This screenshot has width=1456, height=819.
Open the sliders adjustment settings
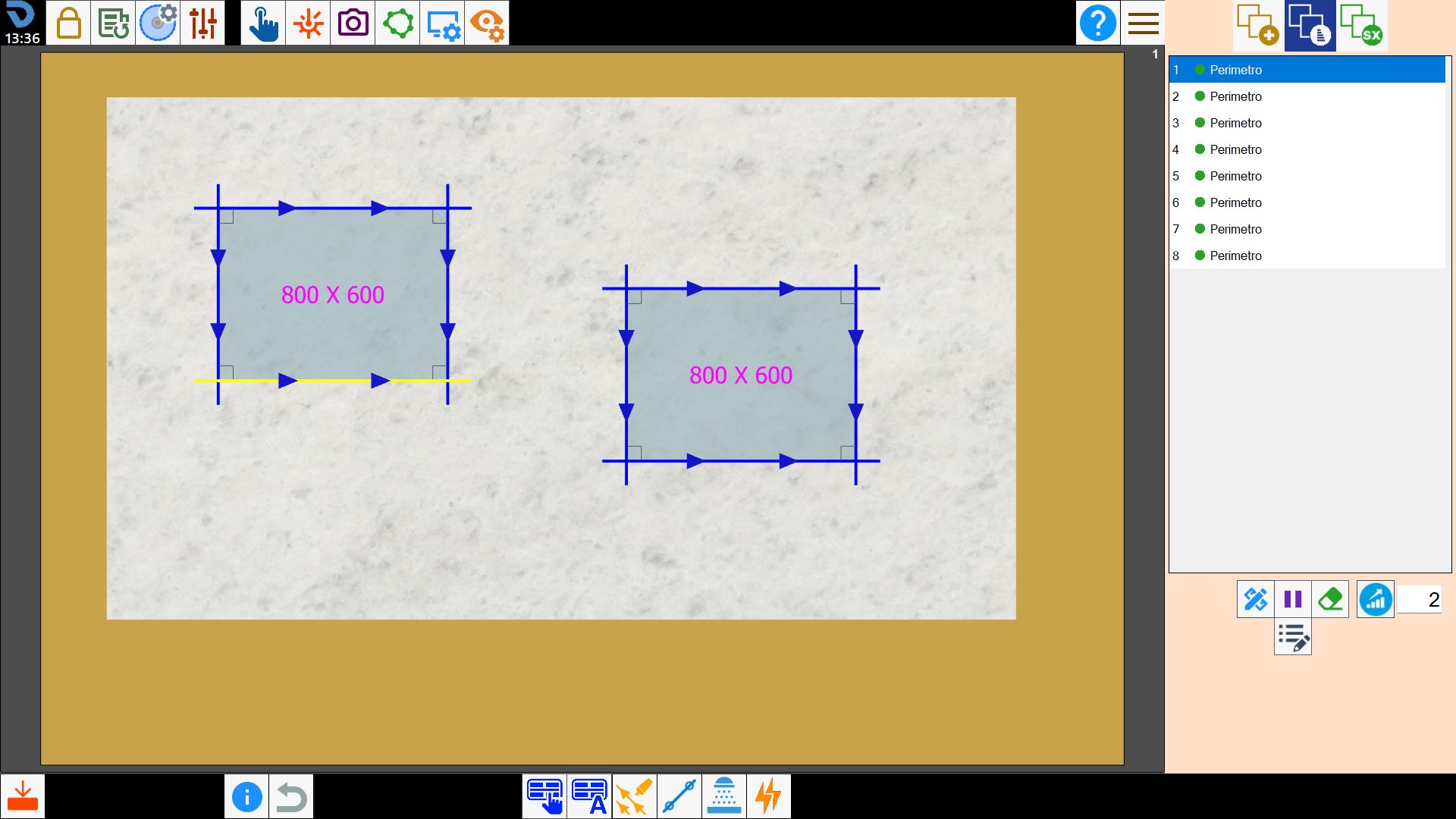click(202, 23)
